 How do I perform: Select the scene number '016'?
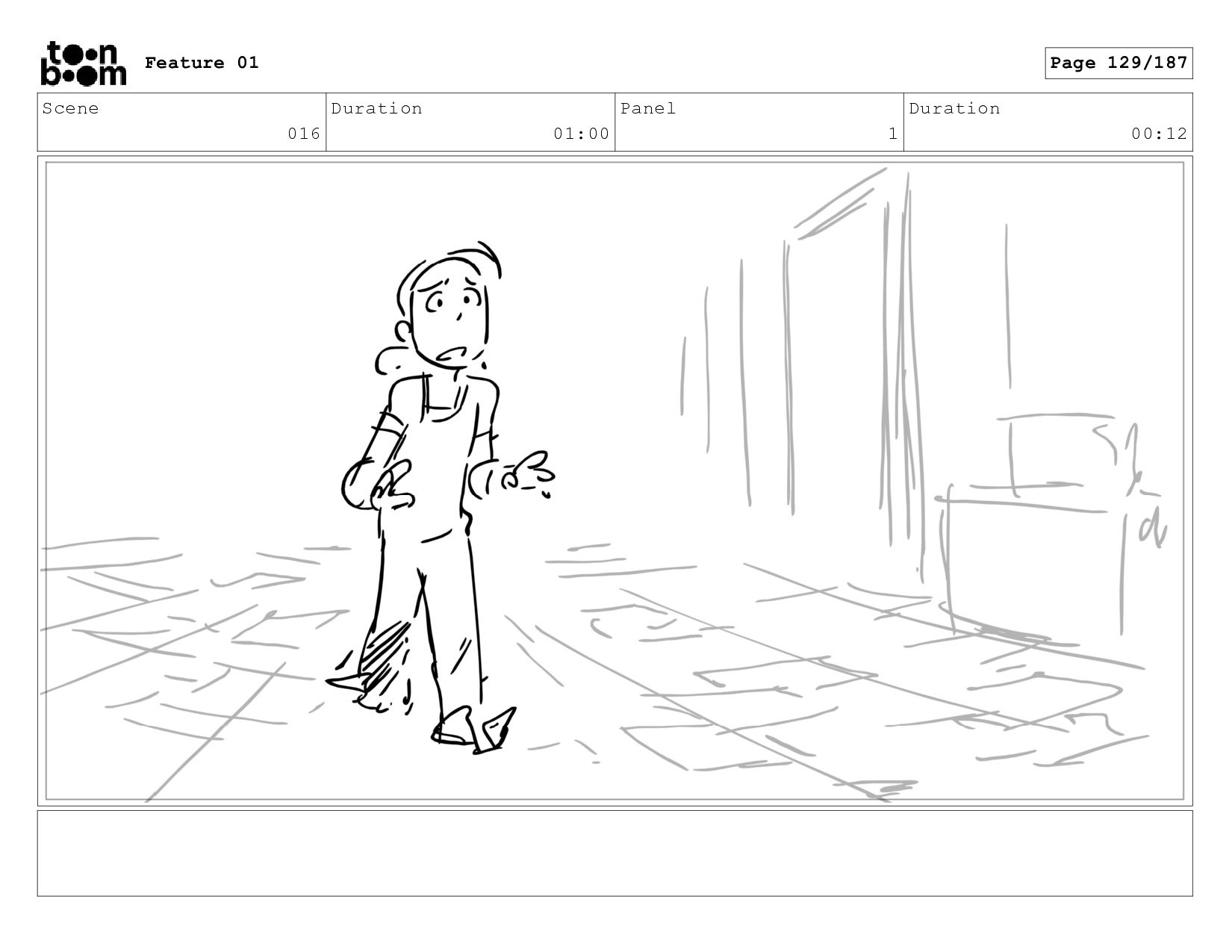tap(304, 134)
